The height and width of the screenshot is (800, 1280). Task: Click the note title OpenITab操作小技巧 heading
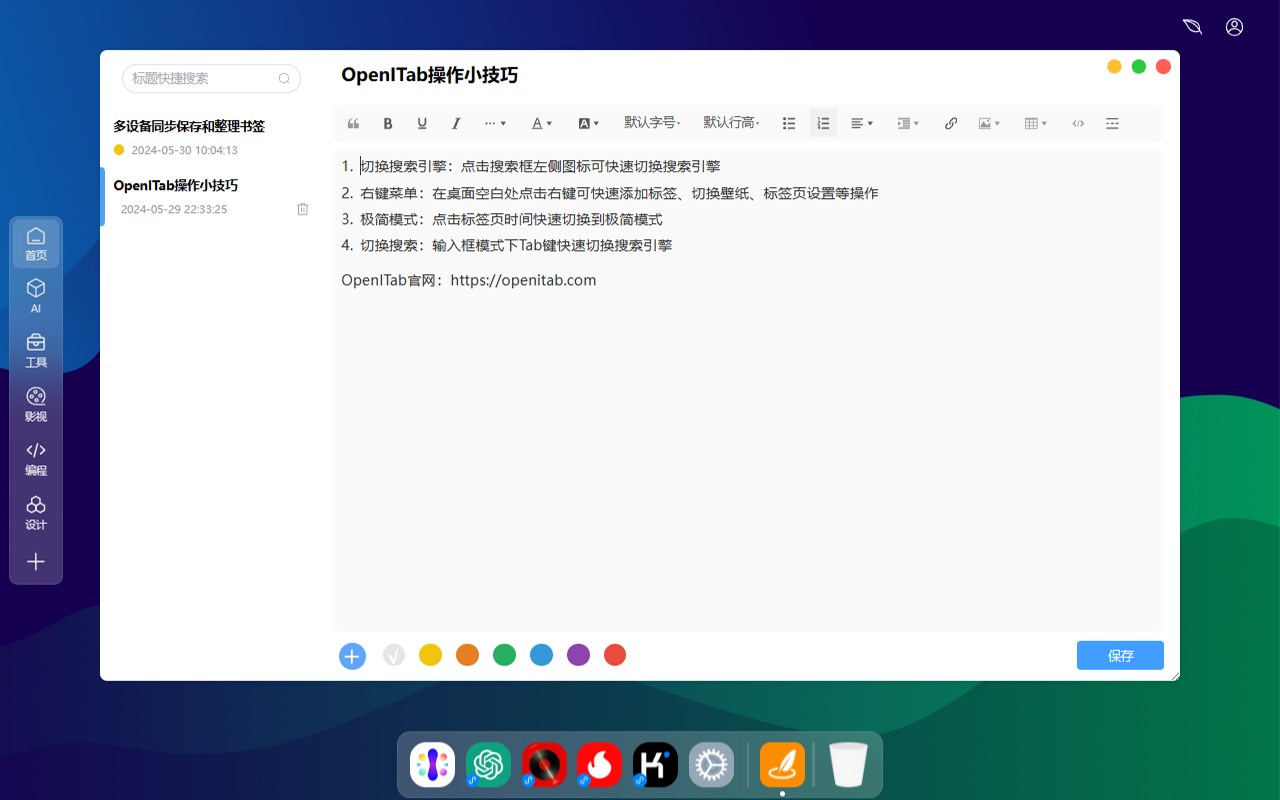pos(429,75)
